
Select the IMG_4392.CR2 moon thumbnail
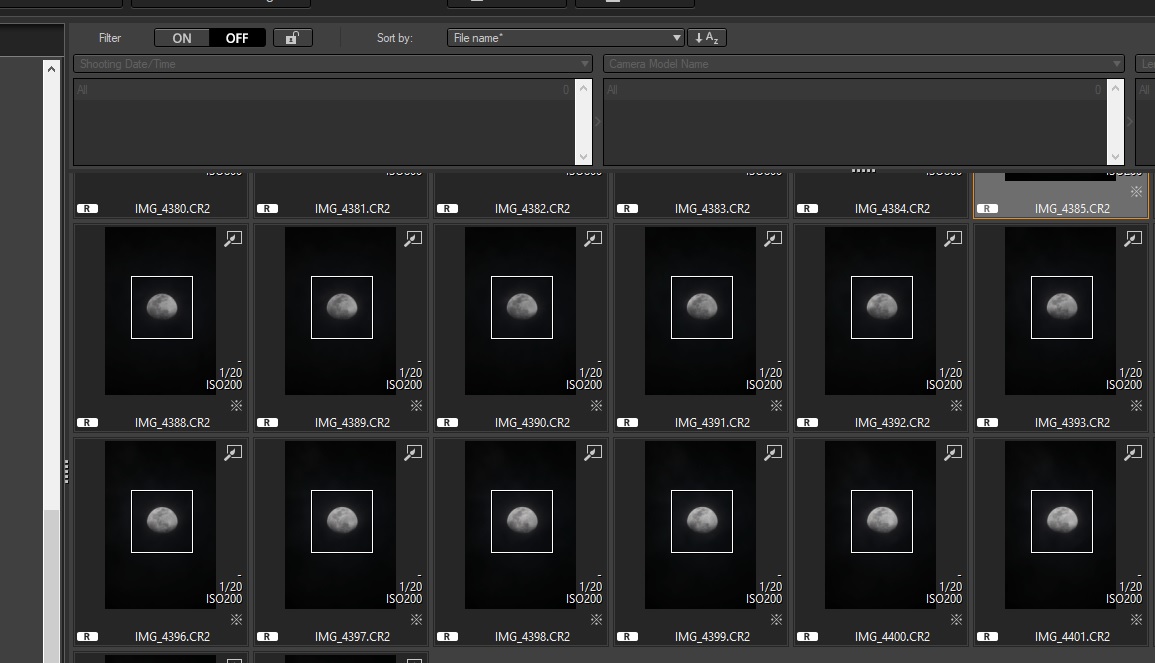[881, 308]
